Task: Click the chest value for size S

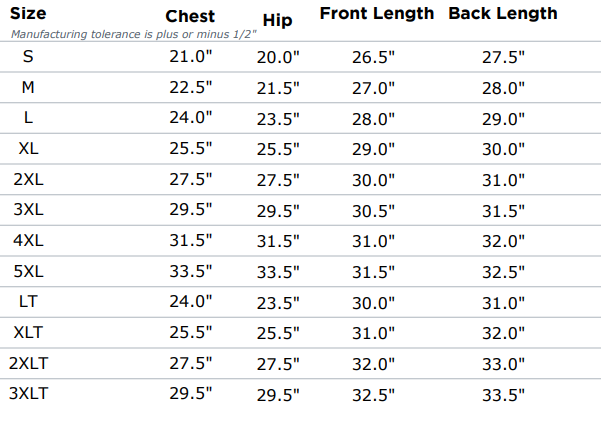Action: pyautogui.click(x=191, y=57)
